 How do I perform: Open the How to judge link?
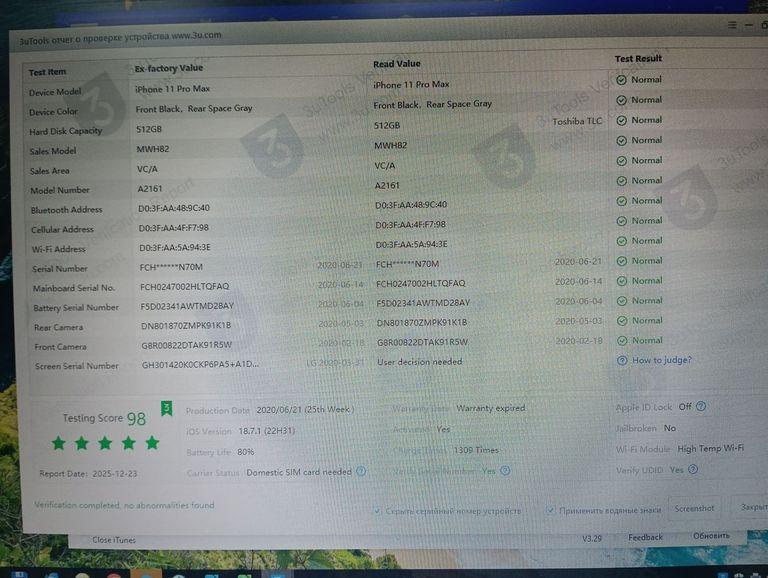pos(661,361)
